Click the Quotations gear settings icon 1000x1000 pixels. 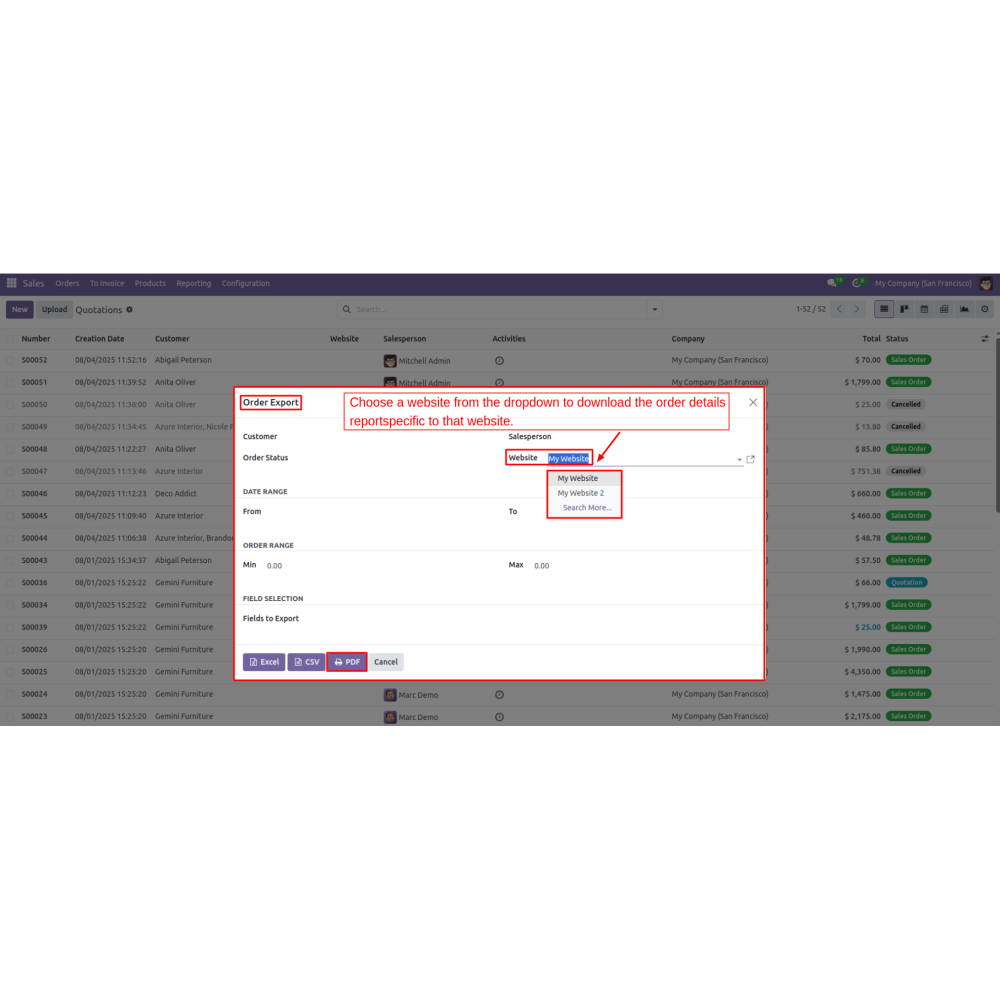click(x=130, y=309)
